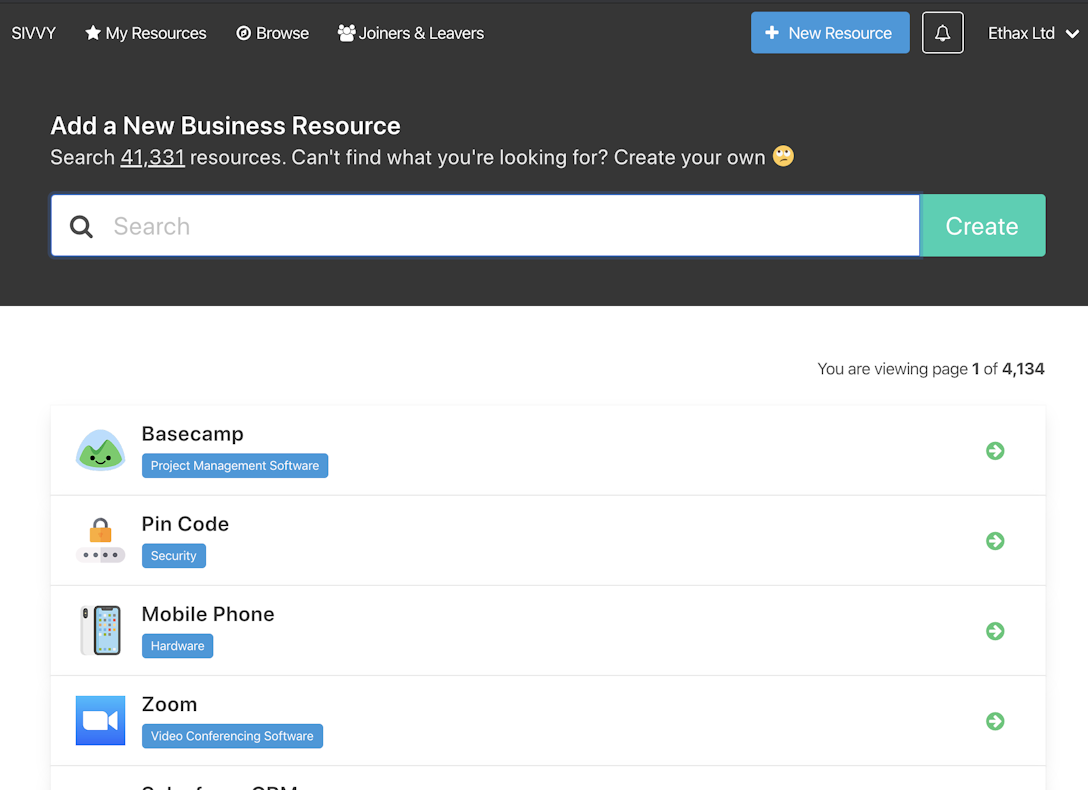
Task: Select the Project Management Software tag
Action: [x=235, y=466]
